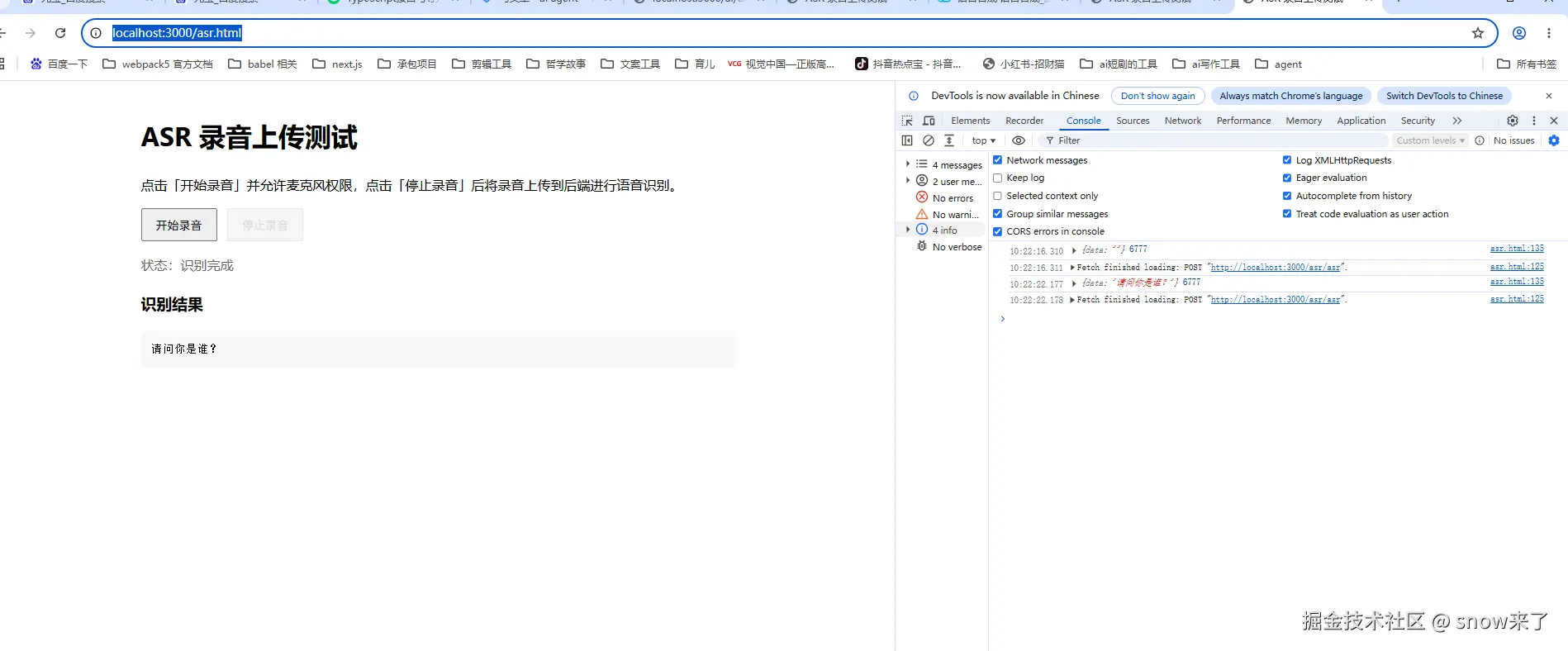The height and width of the screenshot is (651, 1568).
Task: Open DevTools settings gear in the tab bar
Action: 1513,121
